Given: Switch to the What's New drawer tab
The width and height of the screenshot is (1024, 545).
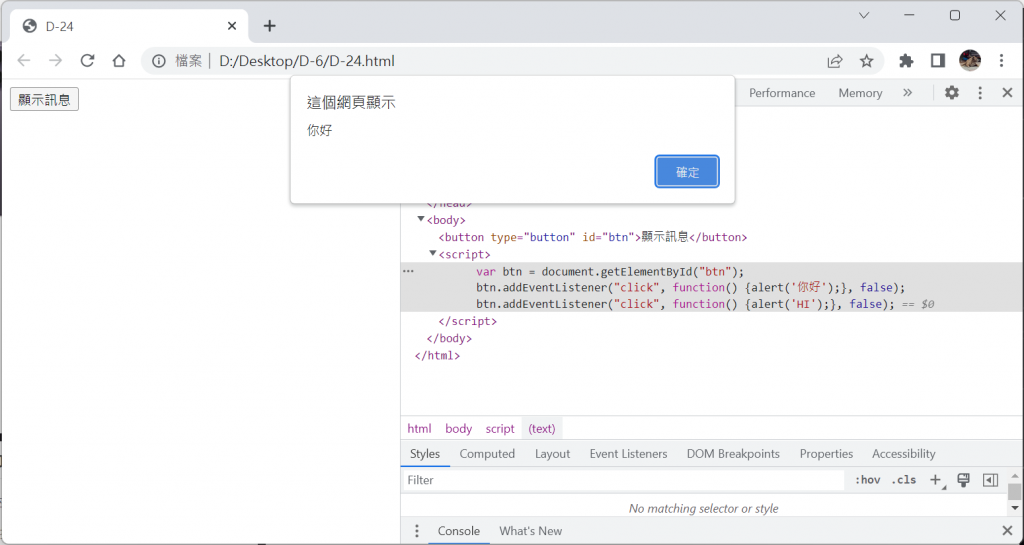Looking at the screenshot, I should [x=530, y=531].
